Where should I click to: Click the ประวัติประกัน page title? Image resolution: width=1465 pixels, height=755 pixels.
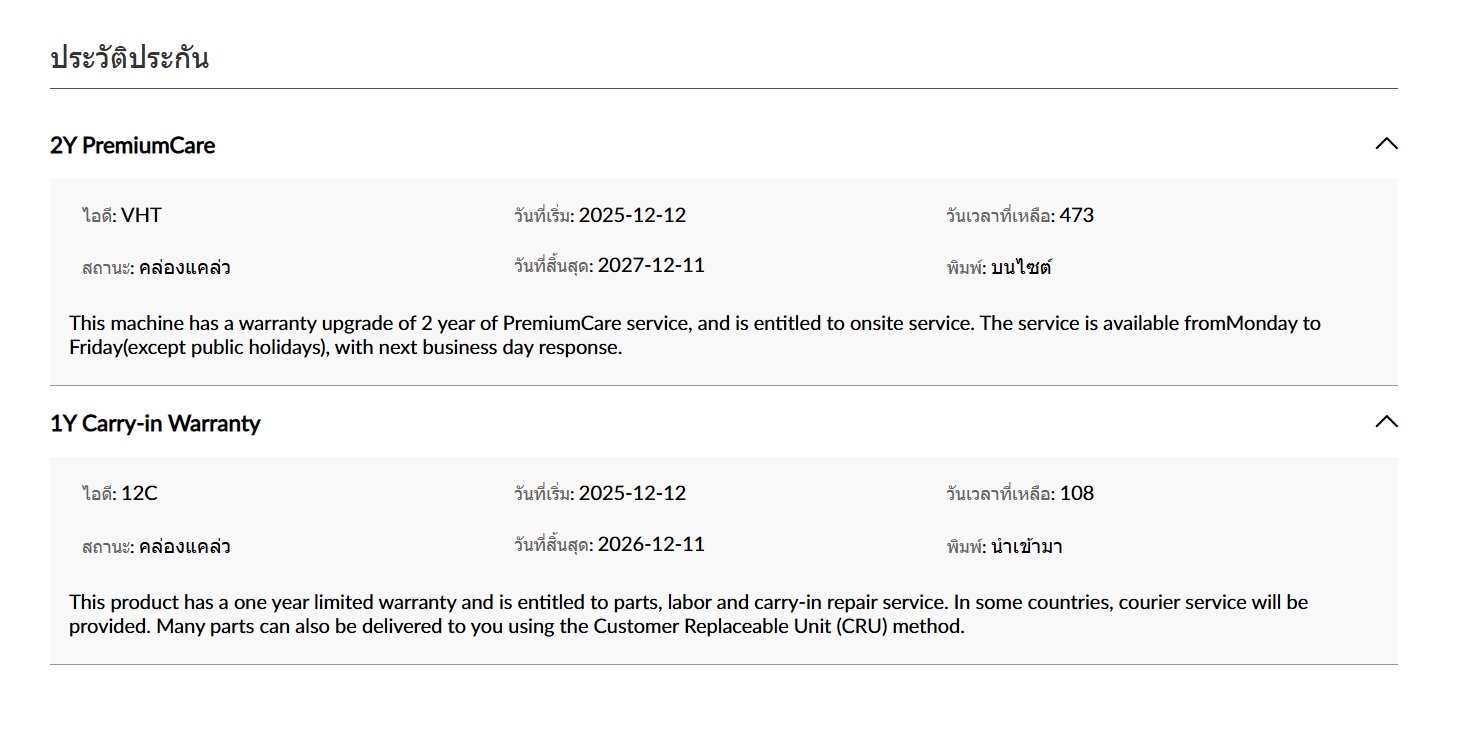(x=129, y=57)
